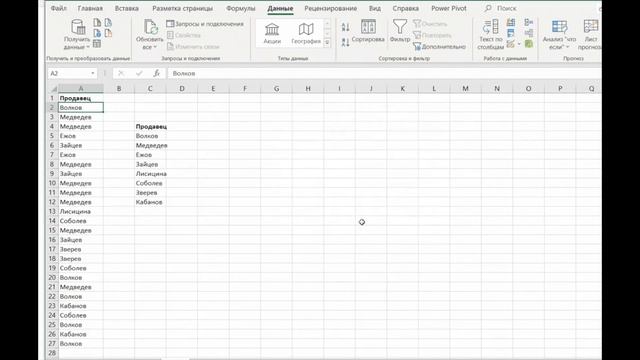Expand the Name Box dropdown arrow
Screen dimensions: 640x360
tap(93, 73)
